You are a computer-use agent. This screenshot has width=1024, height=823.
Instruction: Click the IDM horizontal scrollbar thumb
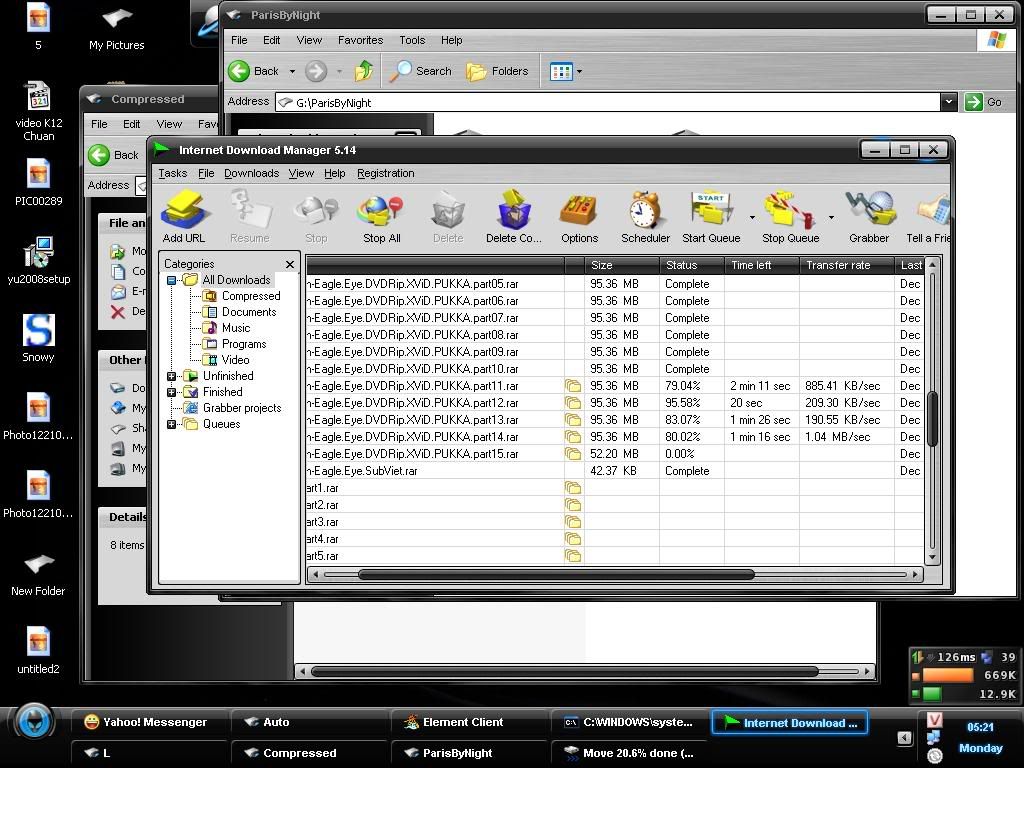tap(556, 575)
